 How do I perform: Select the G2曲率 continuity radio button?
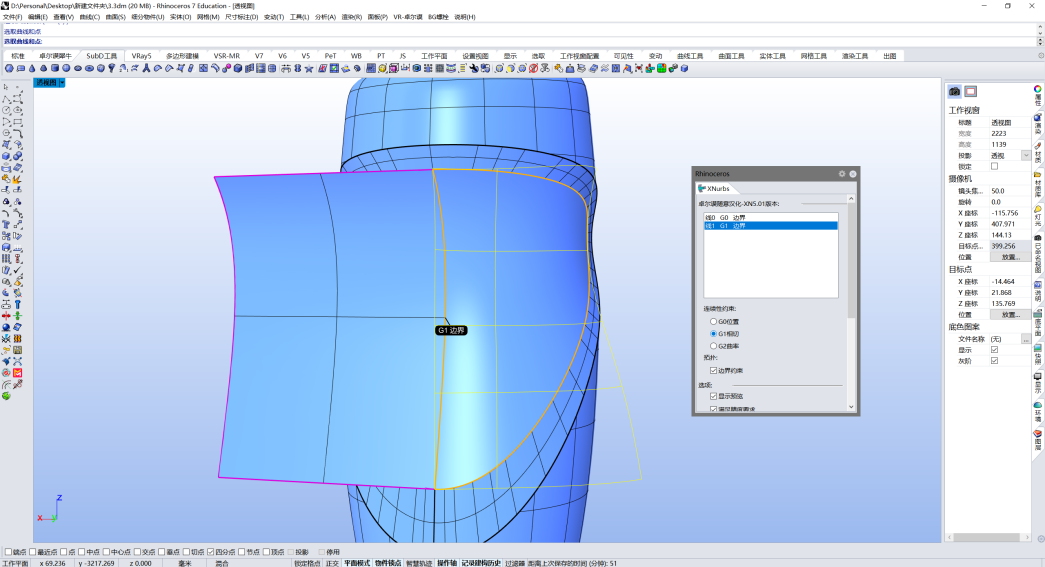(x=713, y=346)
